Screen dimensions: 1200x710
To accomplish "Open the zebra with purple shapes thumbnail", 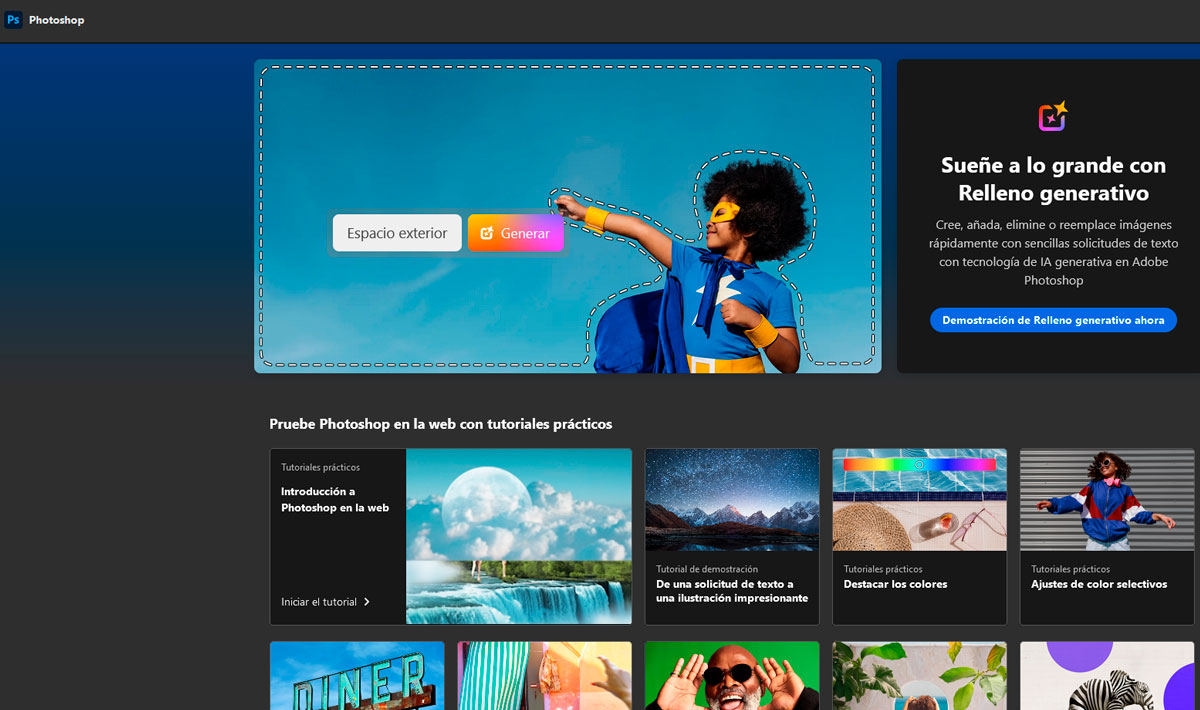I will tap(1107, 676).
